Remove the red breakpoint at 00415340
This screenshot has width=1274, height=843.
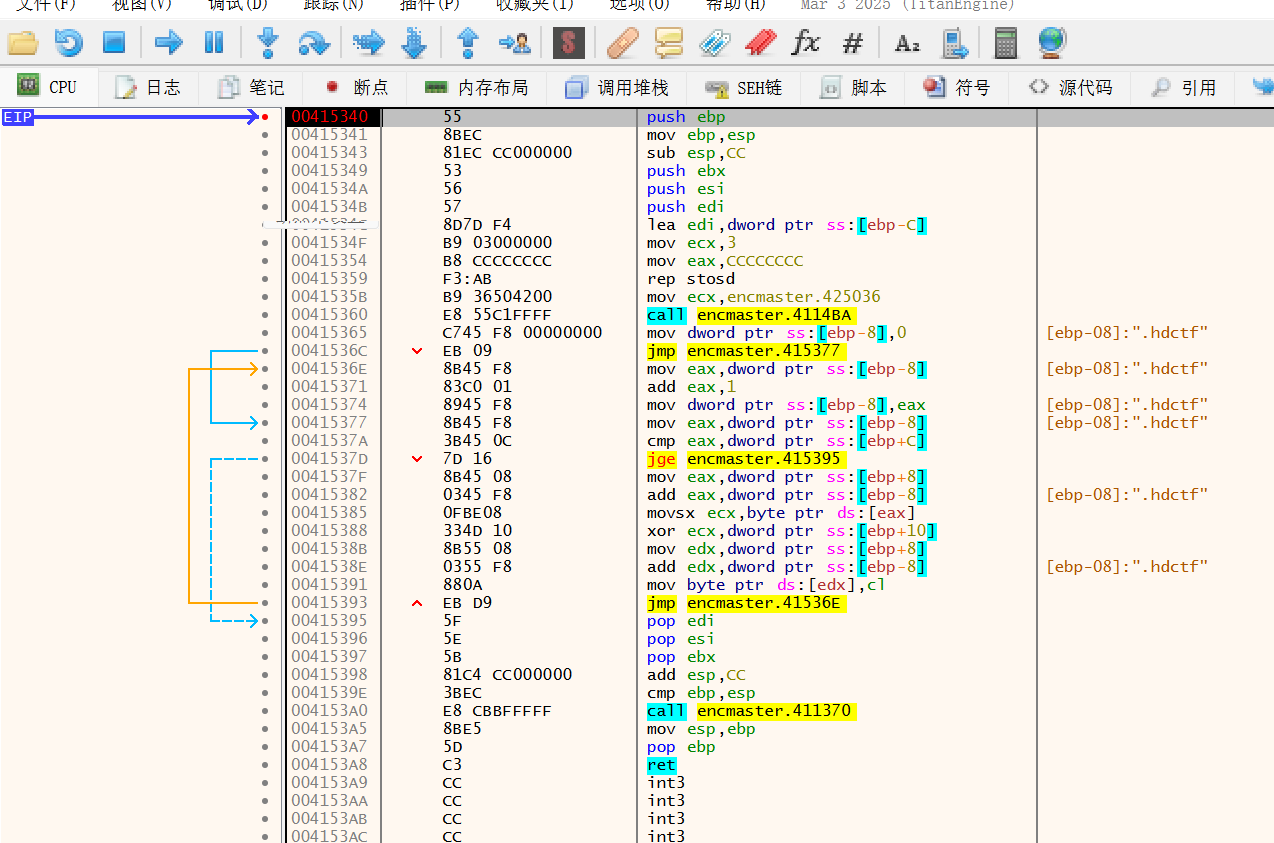click(x=265, y=117)
